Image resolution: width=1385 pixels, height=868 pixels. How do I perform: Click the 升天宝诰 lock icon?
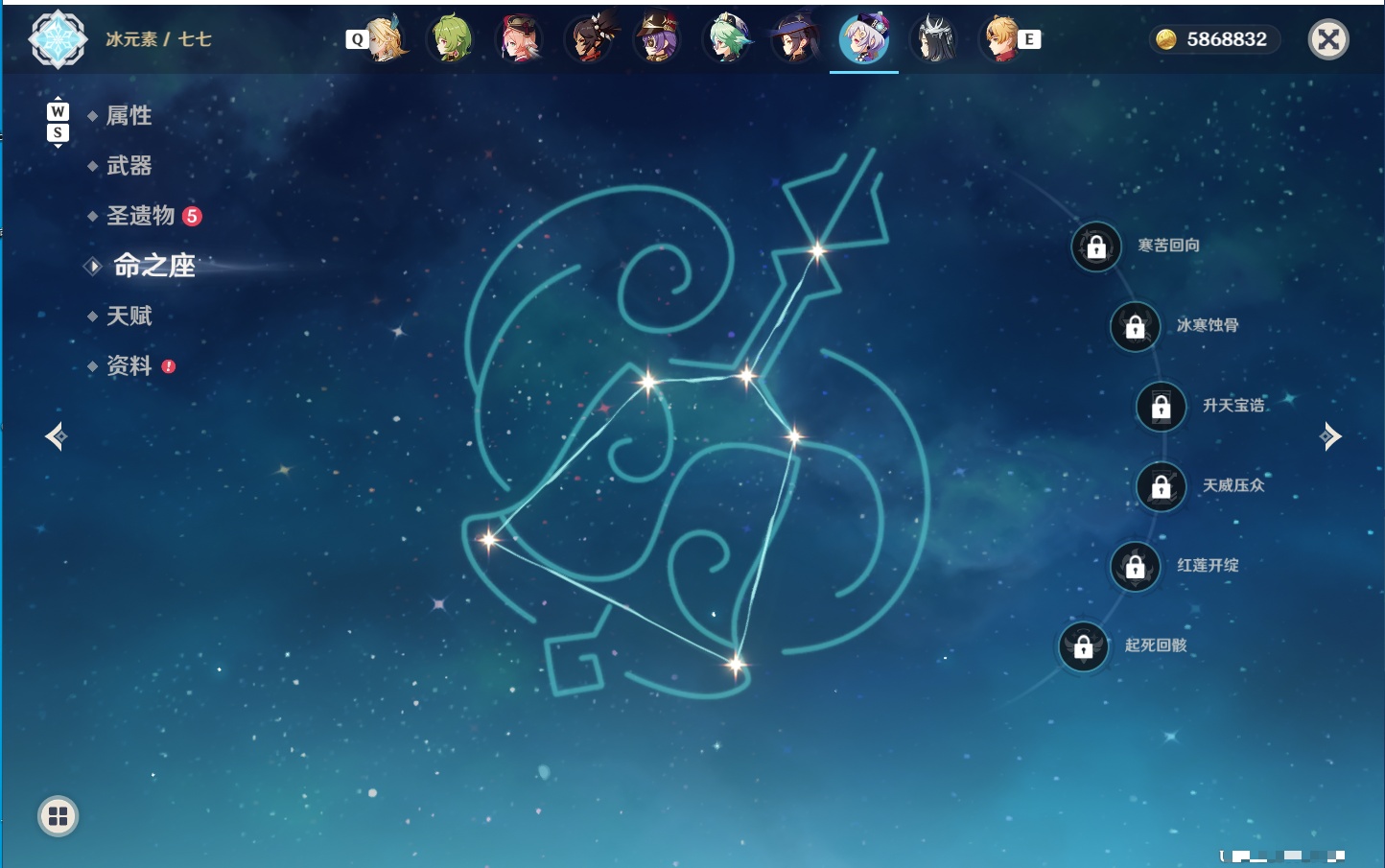1162,407
